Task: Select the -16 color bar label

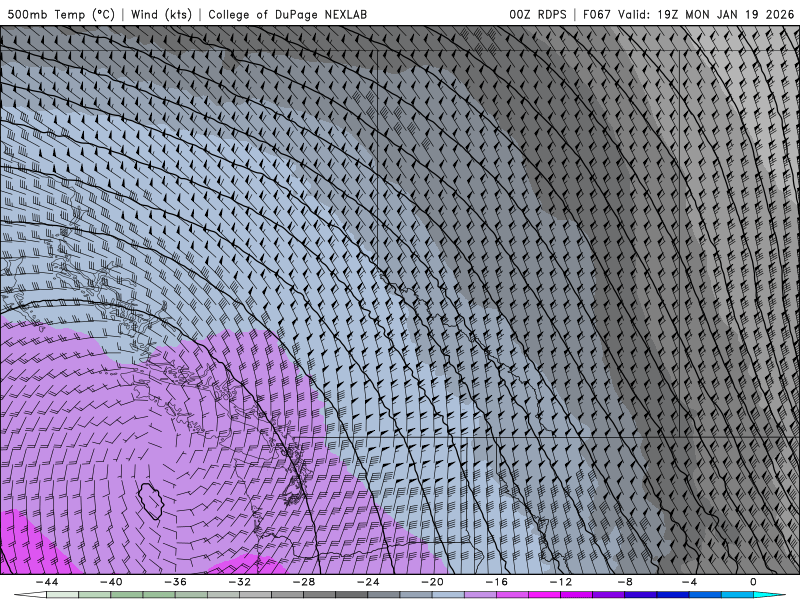Action: pyautogui.click(x=496, y=582)
